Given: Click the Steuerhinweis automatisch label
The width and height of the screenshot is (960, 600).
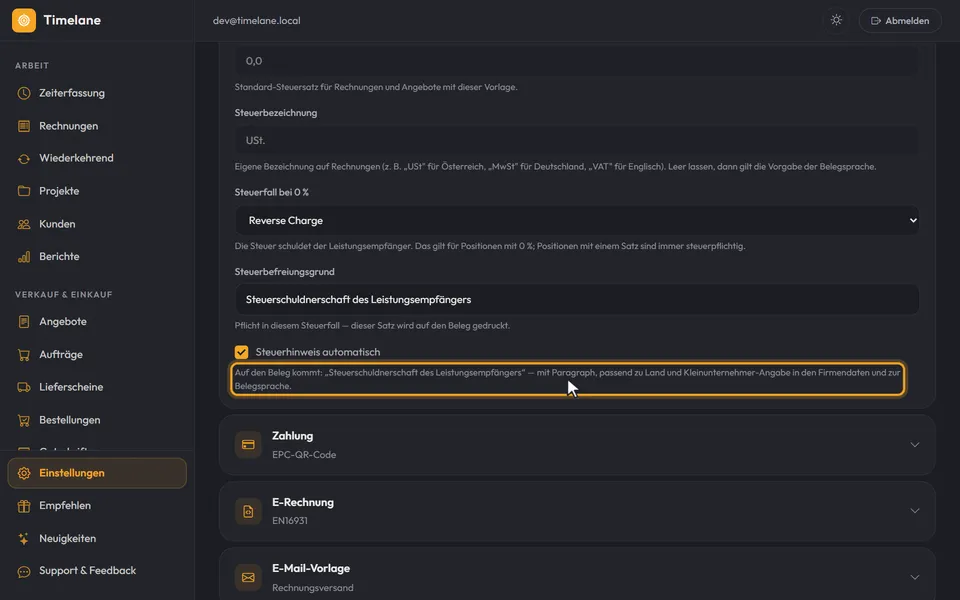Looking at the screenshot, I should click(x=318, y=352).
